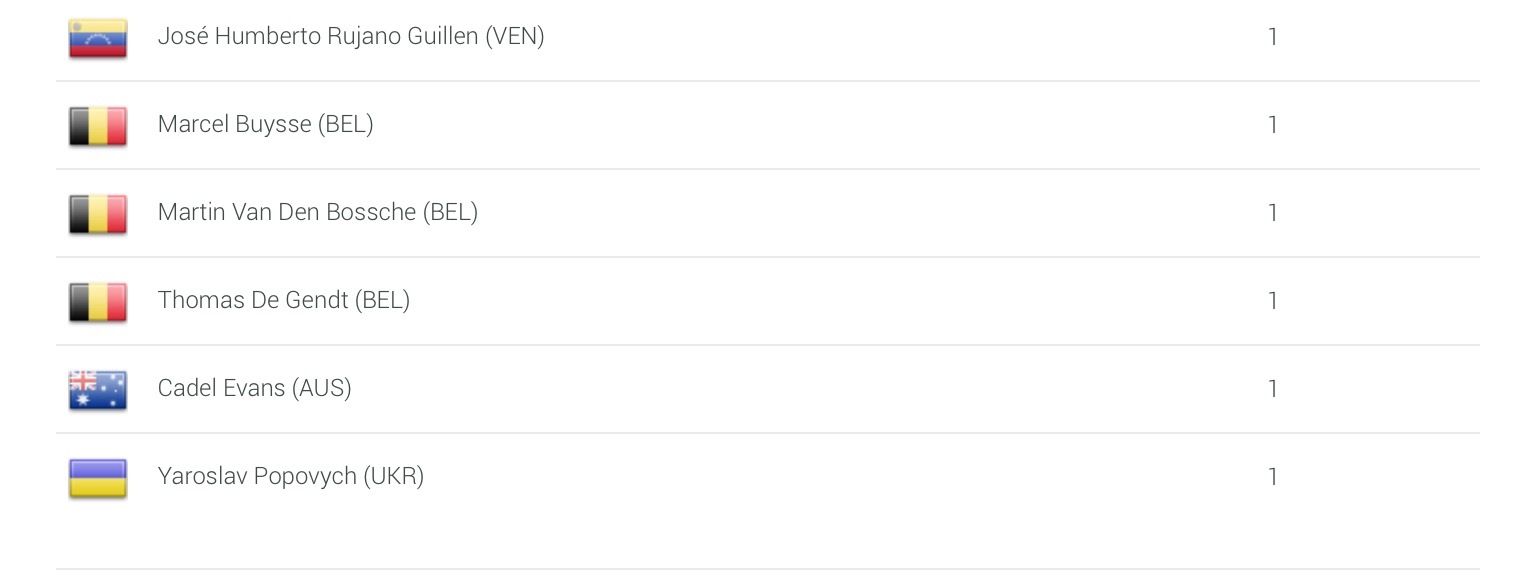This screenshot has height=587, width=1536.
Task: Click the Belgian flag beside Martin Van Den Bossche
Action: coord(98,214)
